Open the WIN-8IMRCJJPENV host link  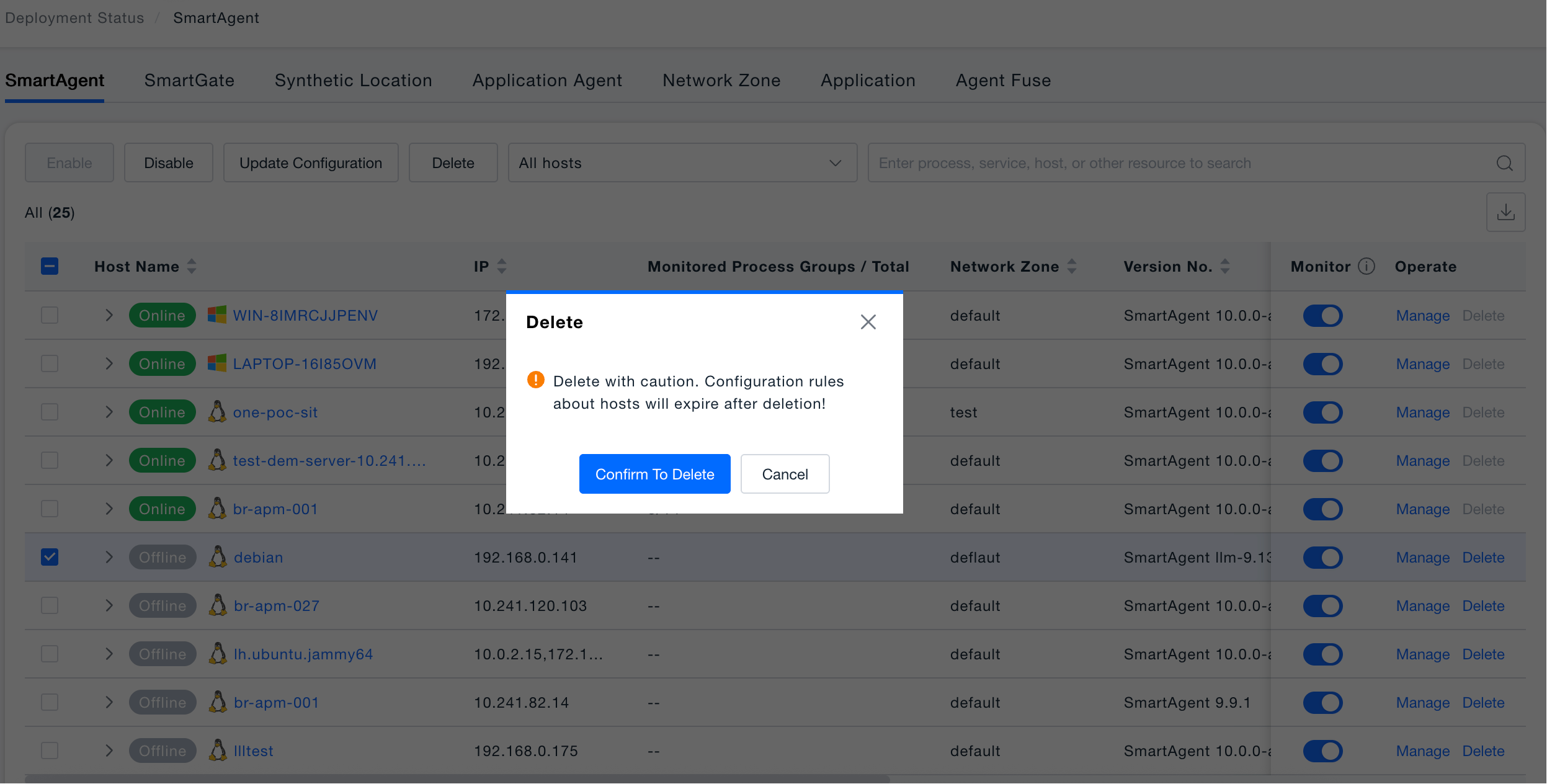tap(305, 316)
